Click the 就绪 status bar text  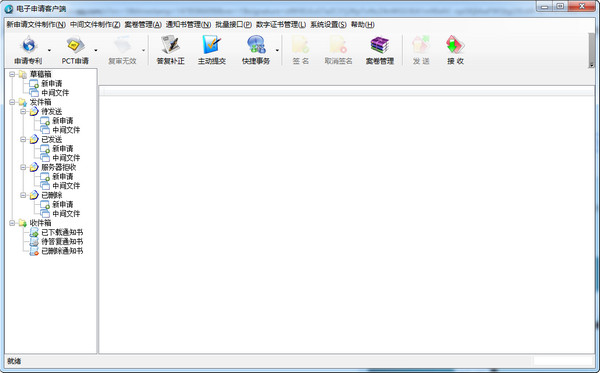tap(14, 361)
